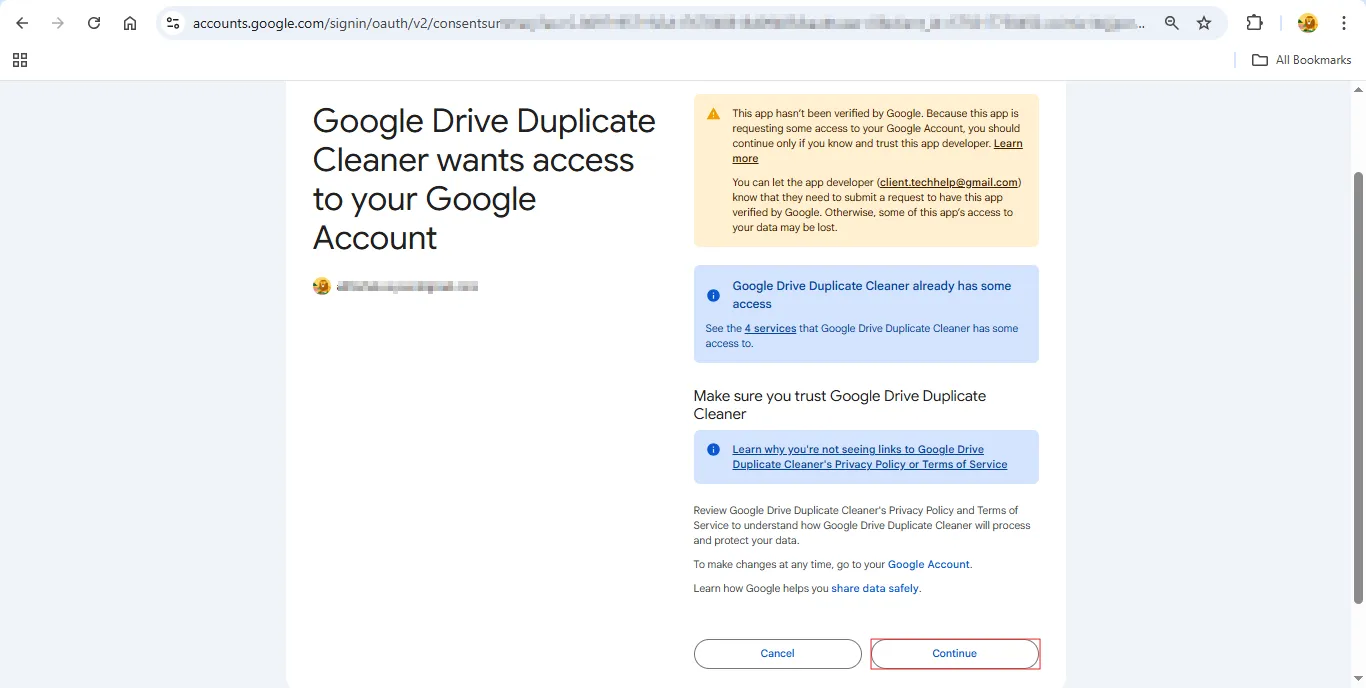Click the client.techhelp@gmail.com developer link
Screen dimensions: 1366x688
click(x=948, y=183)
